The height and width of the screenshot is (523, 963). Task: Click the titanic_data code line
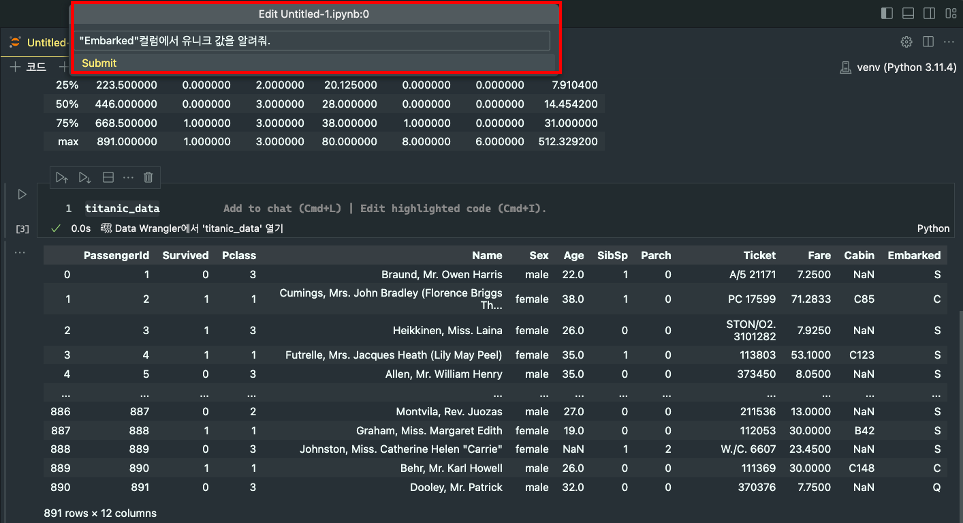pyautogui.click(x=122, y=208)
